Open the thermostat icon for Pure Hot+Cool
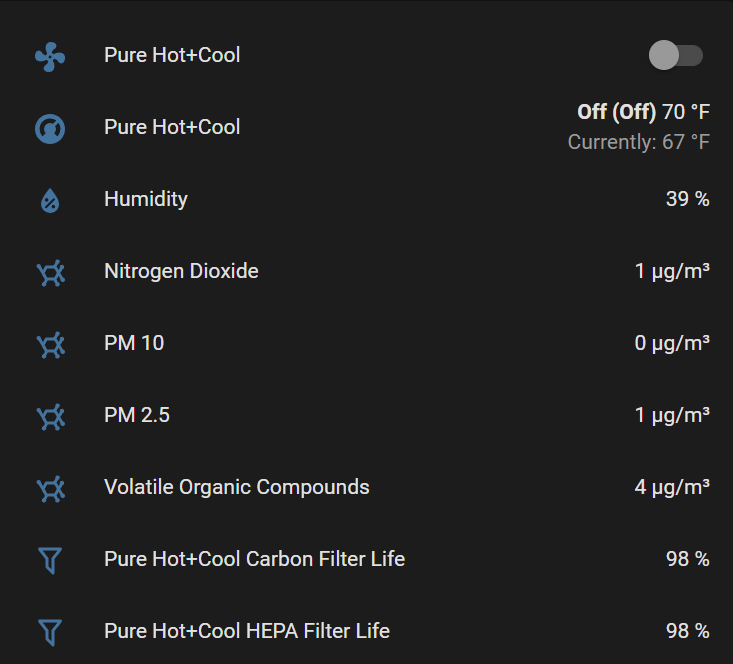The height and width of the screenshot is (664, 733). coord(50,129)
